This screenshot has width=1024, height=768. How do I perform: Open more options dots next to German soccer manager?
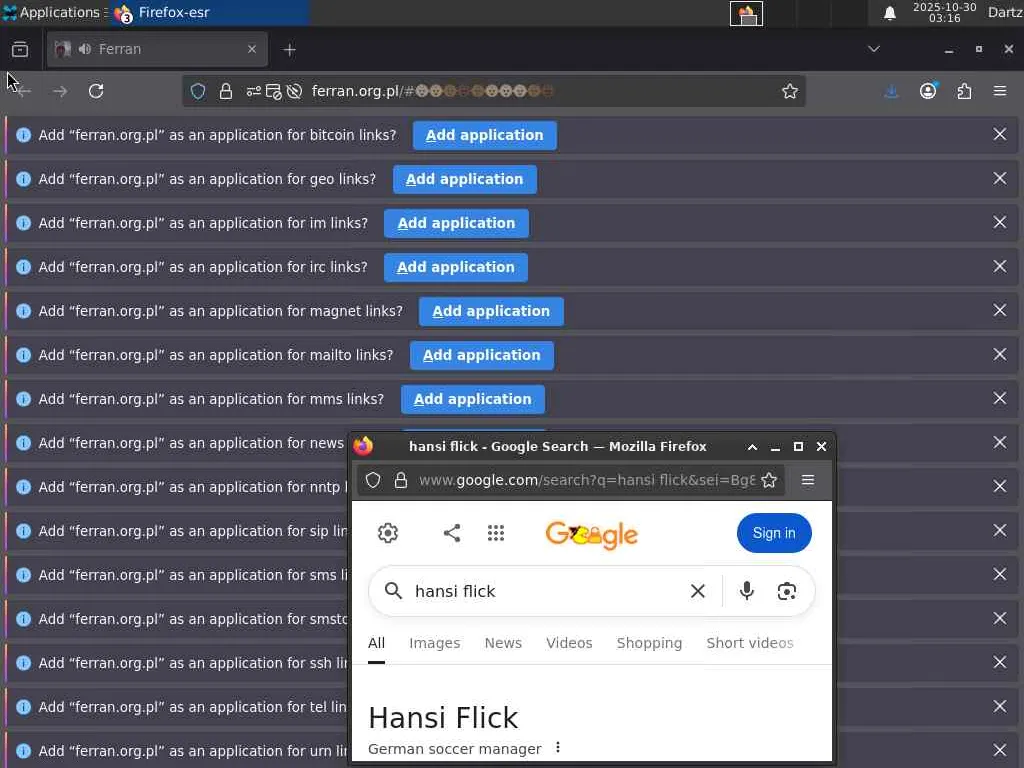[x=558, y=748]
